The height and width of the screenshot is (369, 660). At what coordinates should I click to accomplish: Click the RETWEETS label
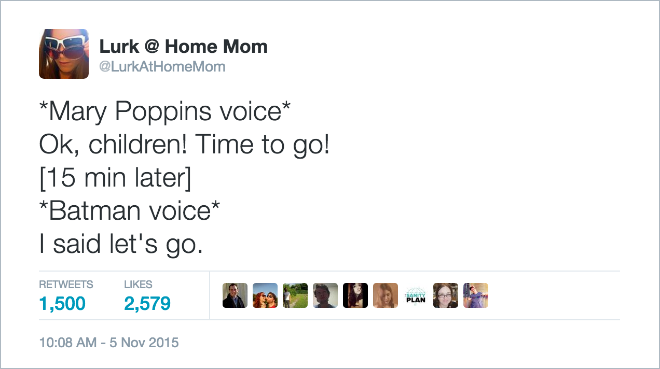66,284
